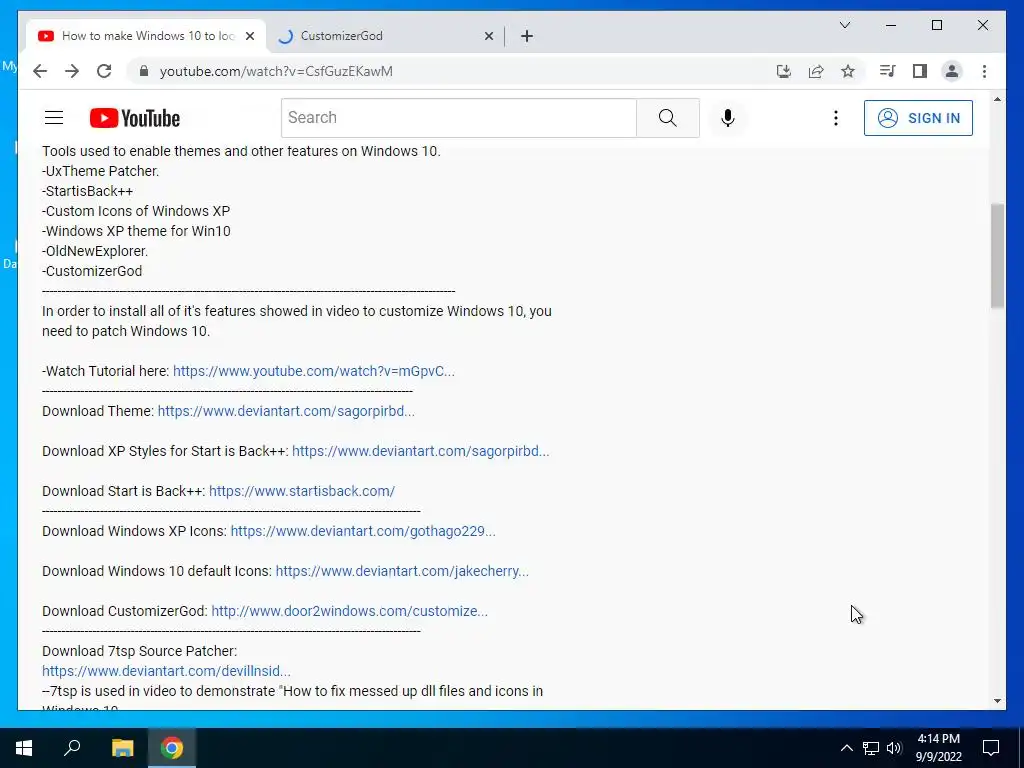Viewport: 1024px width, 768px height.
Task: Open the network icon in system tray
Action: coord(871,748)
